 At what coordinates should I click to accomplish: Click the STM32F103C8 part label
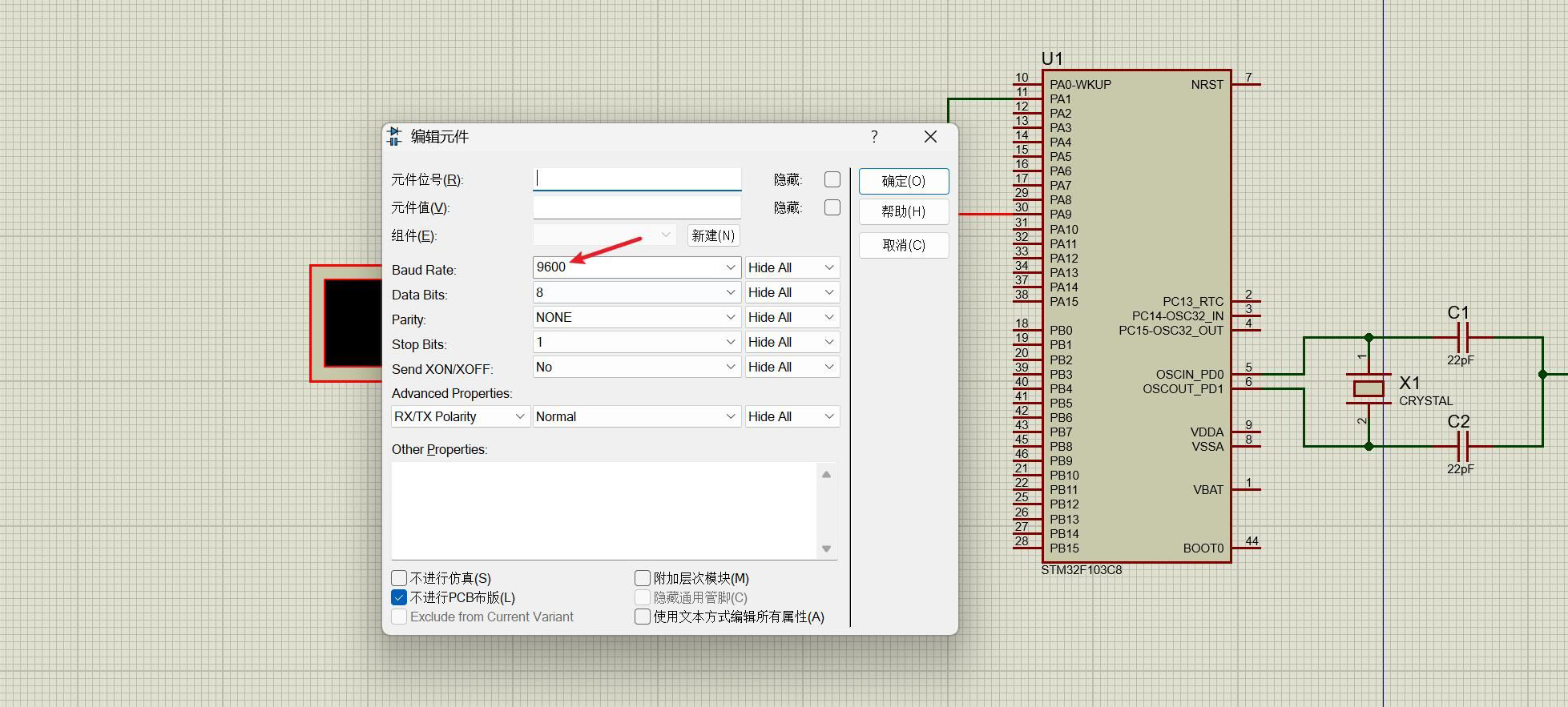[x=1082, y=570]
